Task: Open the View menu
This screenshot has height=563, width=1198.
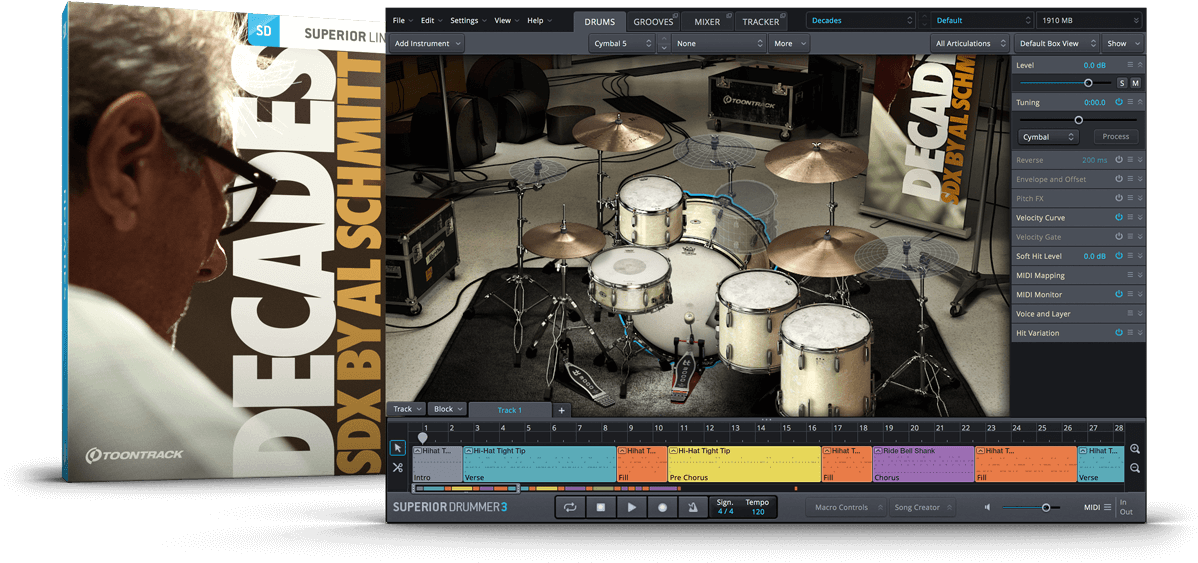Action: [x=507, y=21]
